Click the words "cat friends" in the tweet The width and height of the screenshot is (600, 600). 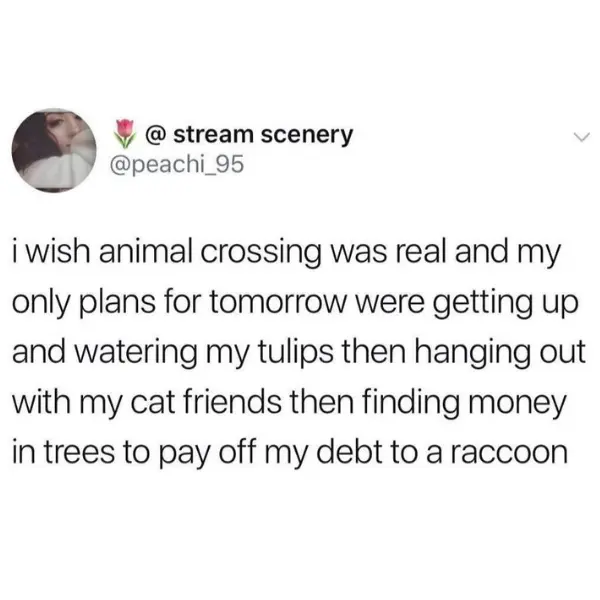click(x=206, y=403)
